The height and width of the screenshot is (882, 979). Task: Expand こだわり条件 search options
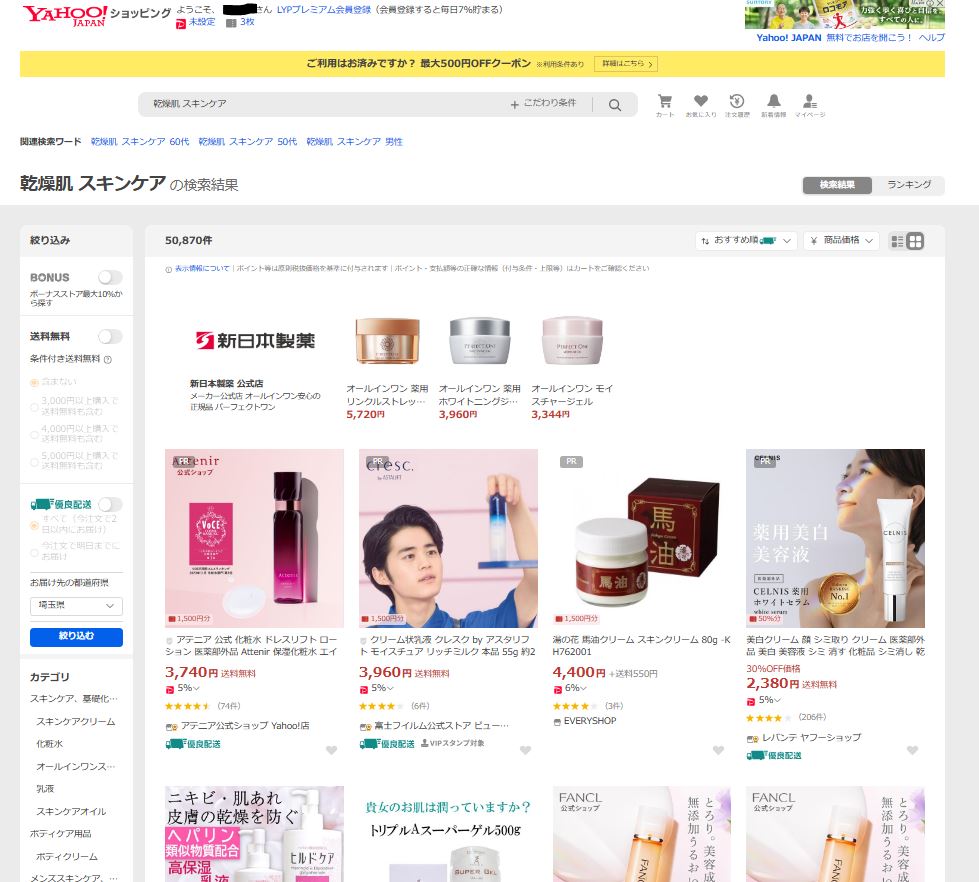click(543, 104)
